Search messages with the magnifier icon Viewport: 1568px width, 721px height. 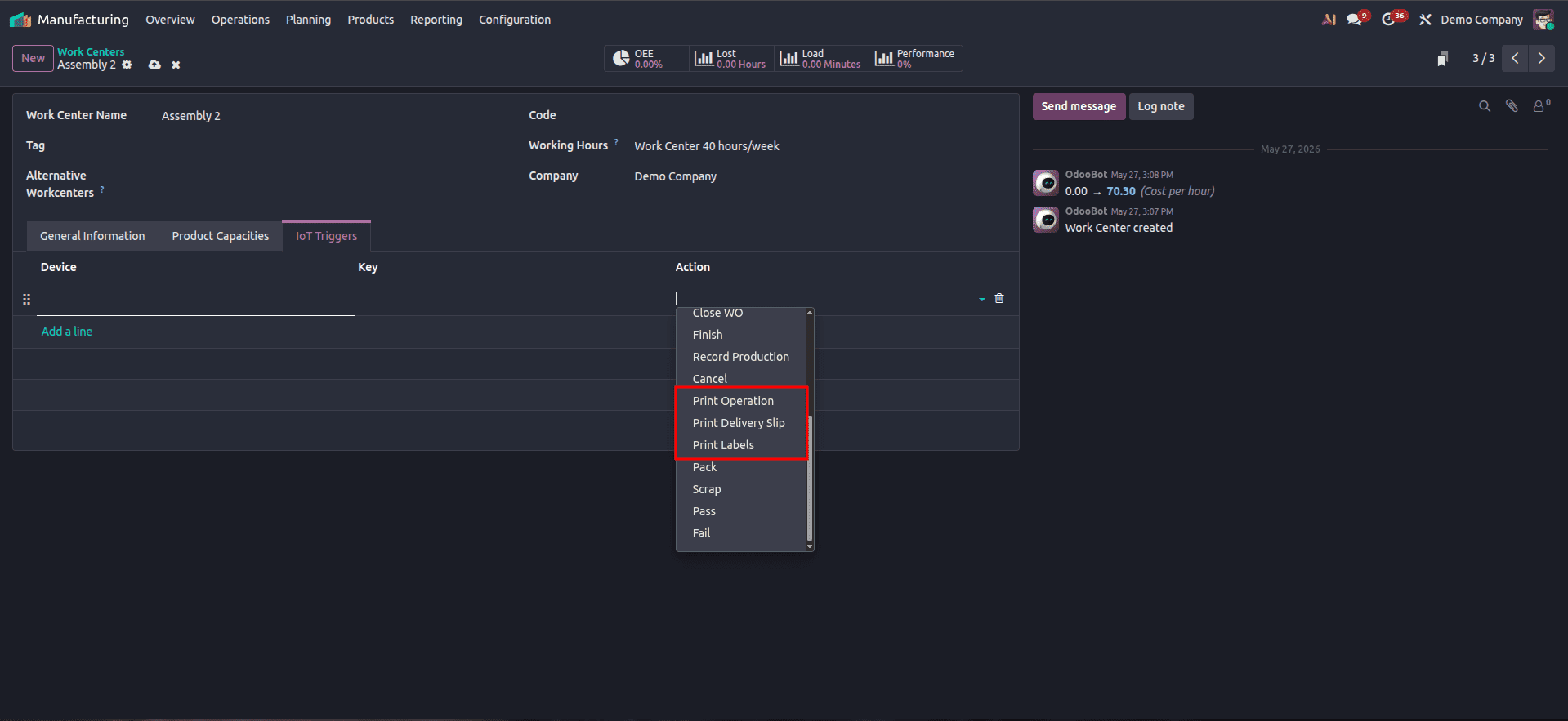(1485, 106)
